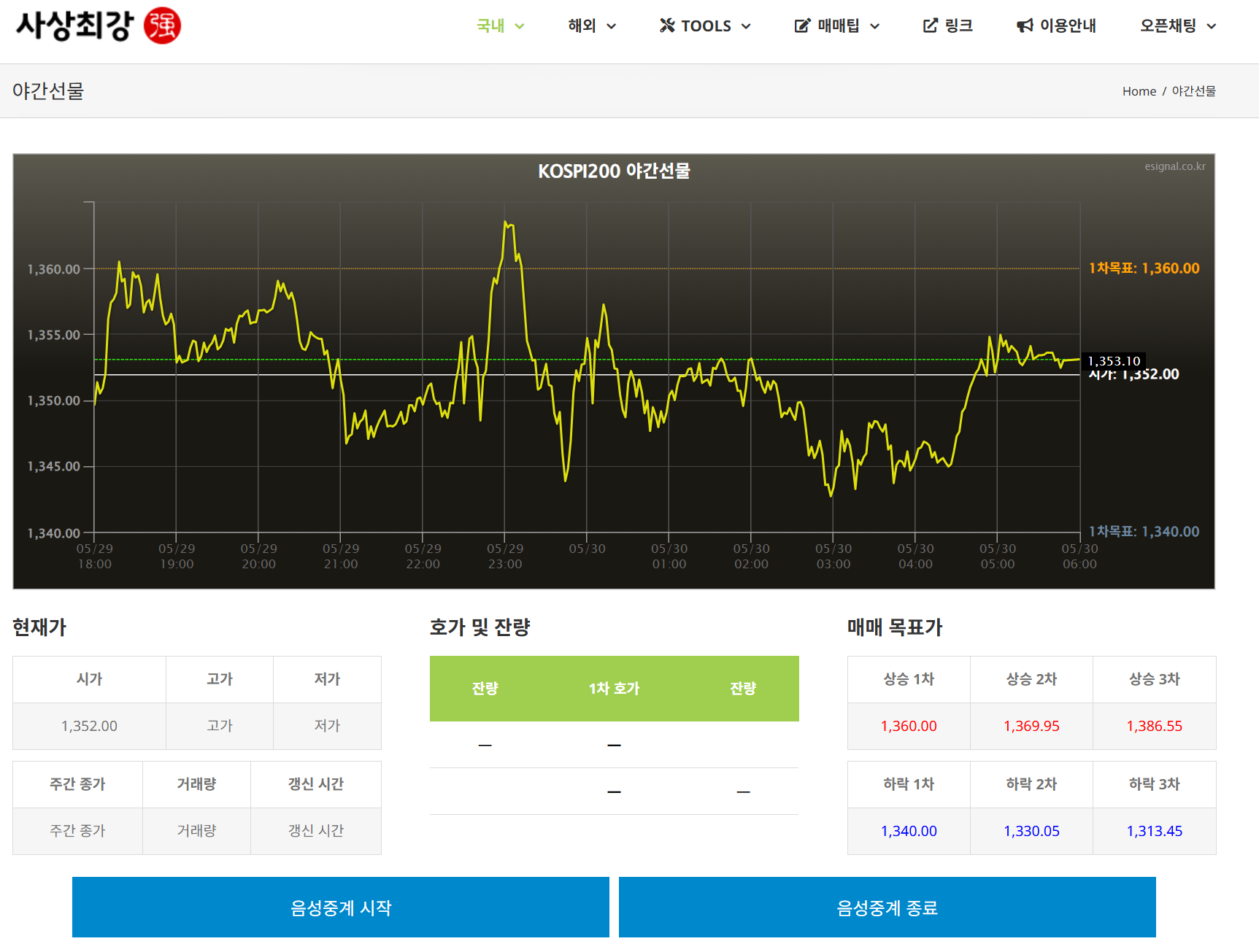The height and width of the screenshot is (952, 1259).
Task: Click the 호가 및 잔량 section heading
Action: click(480, 627)
